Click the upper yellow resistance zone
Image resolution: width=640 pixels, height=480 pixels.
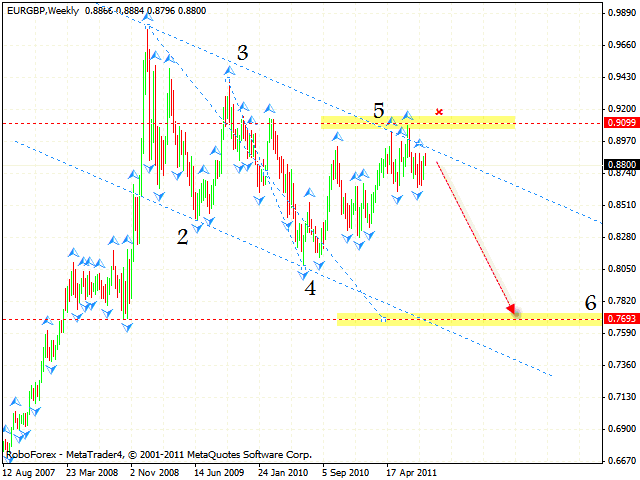coord(418,122)
